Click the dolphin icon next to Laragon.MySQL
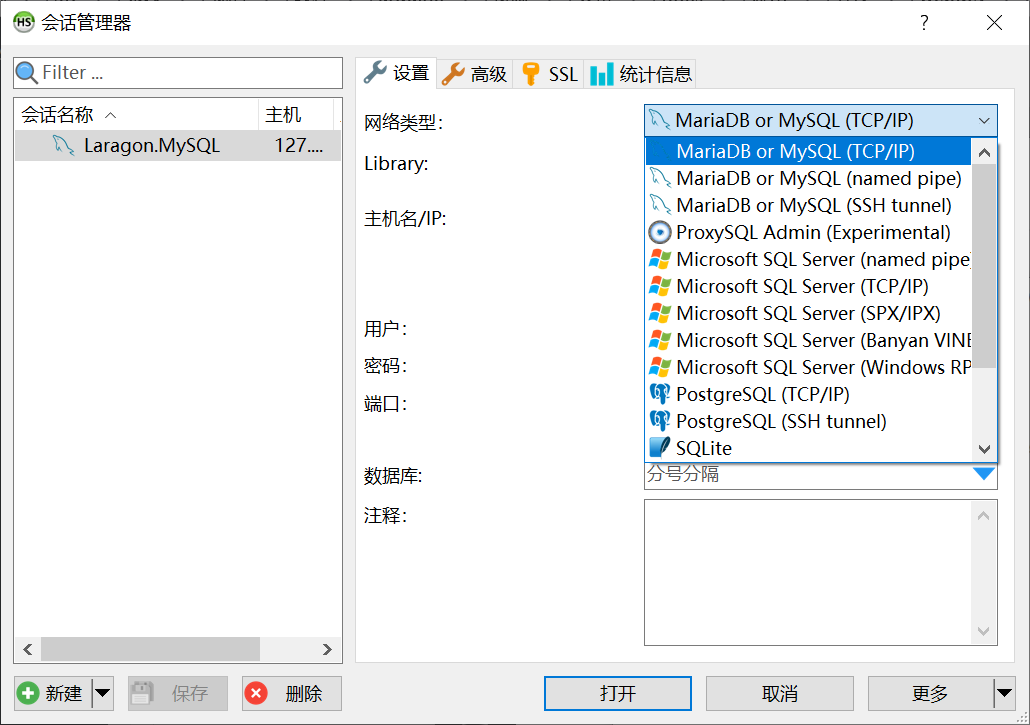Screen dimensions: 1030x725 tap(64, 145)
